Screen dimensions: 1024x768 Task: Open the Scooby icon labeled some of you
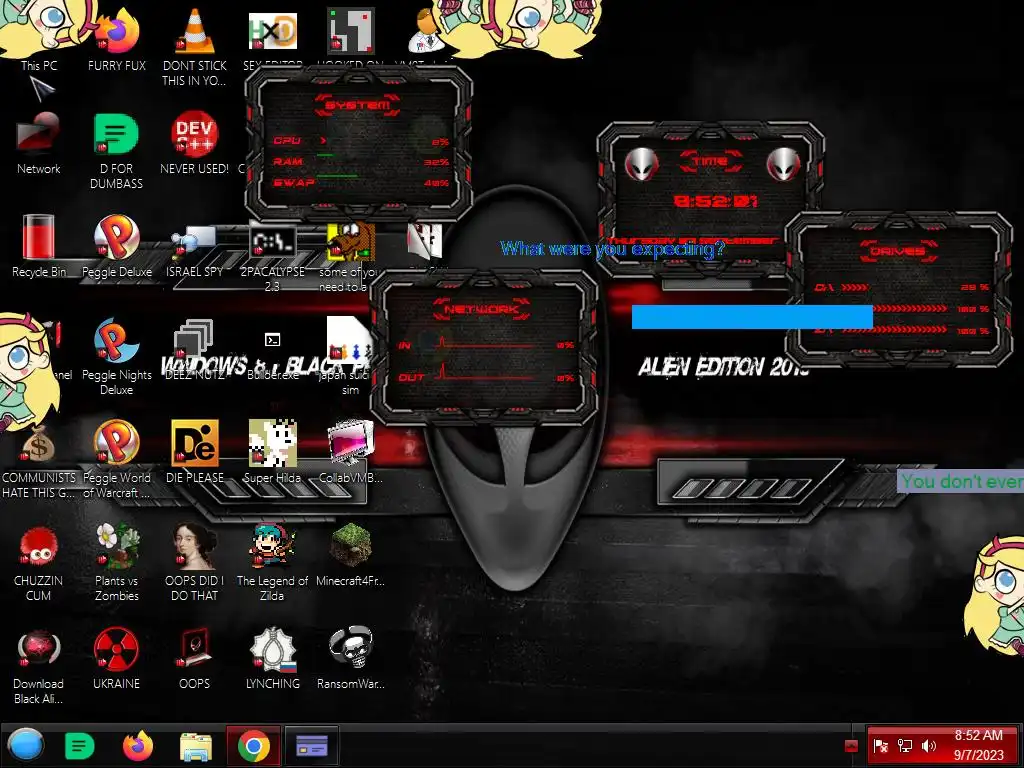351,256
